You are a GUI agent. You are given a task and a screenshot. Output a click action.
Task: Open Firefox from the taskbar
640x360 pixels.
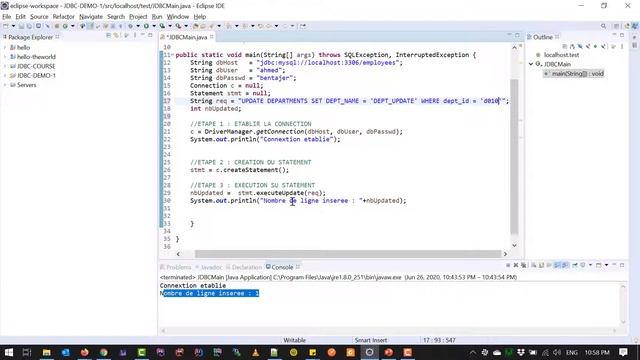(x=84, y=352)
